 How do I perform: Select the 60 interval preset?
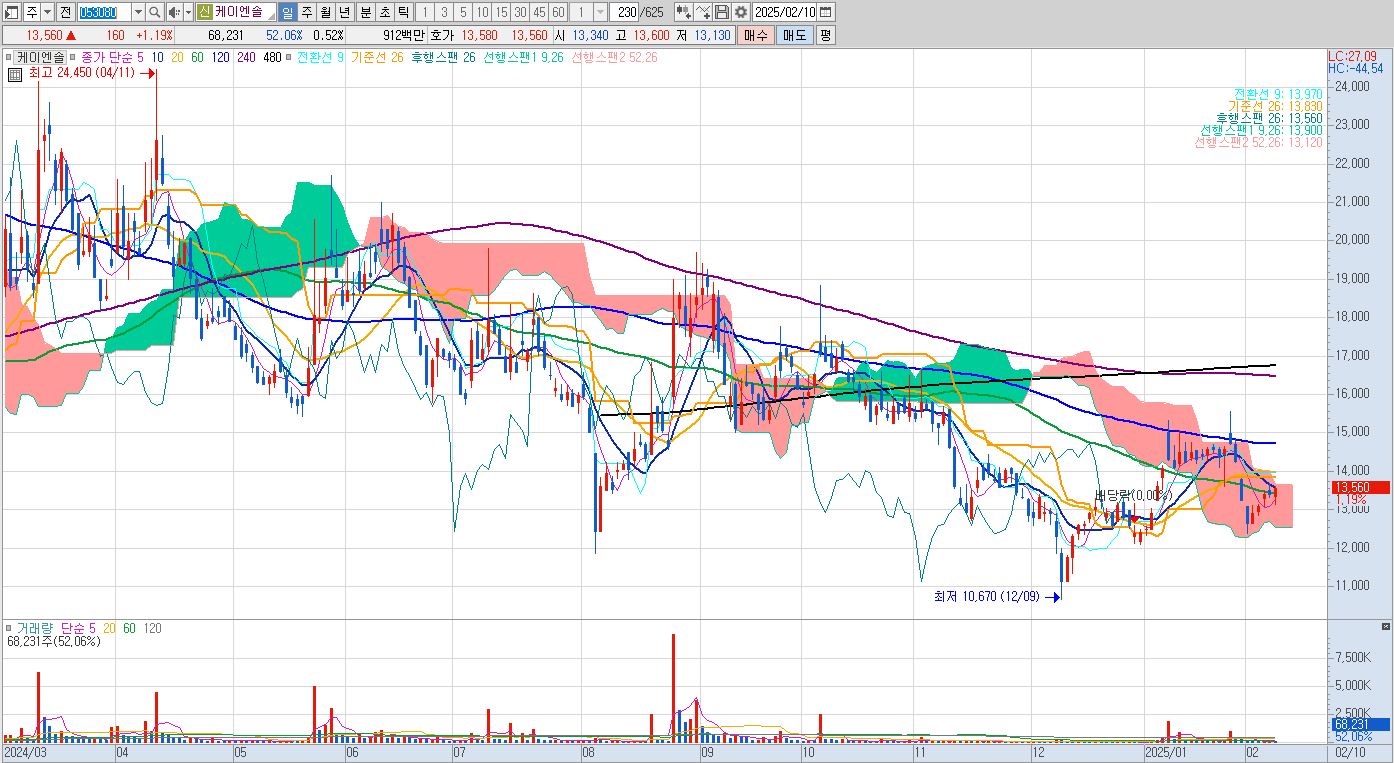tap(558, 12)
